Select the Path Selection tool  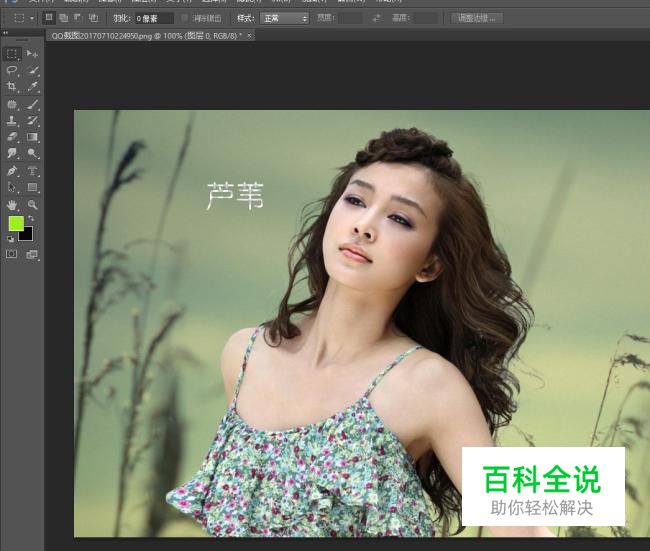click(x=12, y=187)
